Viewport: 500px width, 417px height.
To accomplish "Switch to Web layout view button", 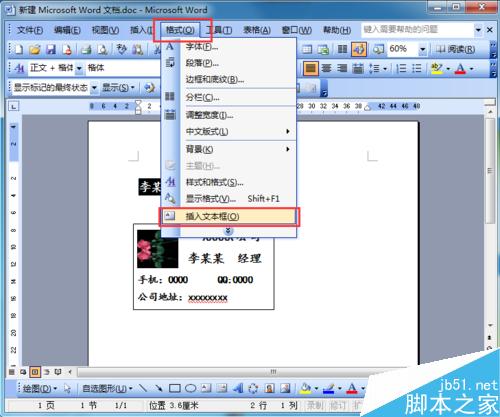I will pyautogui.click(x=23, y=372).
